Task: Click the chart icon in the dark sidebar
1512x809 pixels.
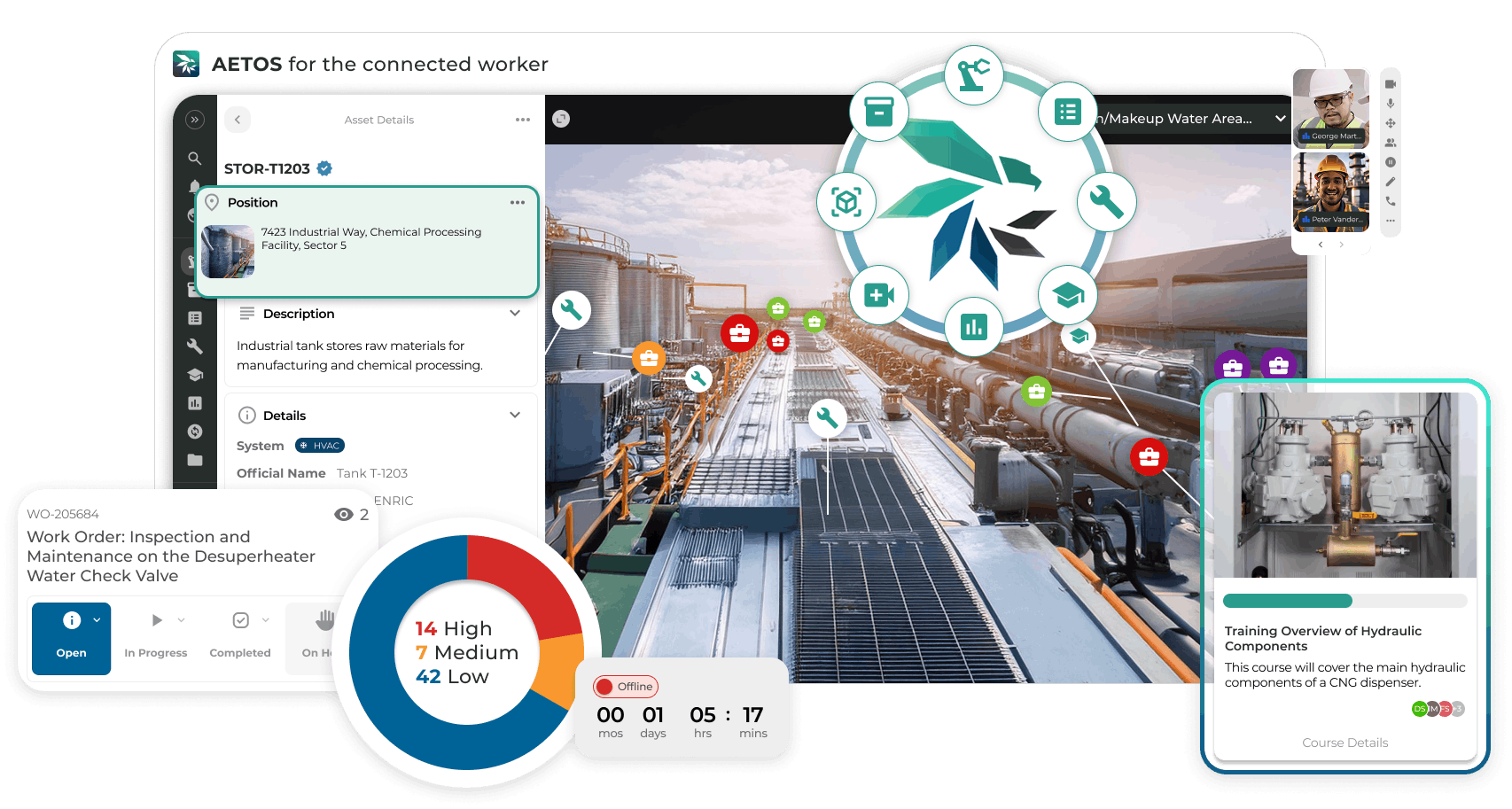Action: click(x=195, y=403)
